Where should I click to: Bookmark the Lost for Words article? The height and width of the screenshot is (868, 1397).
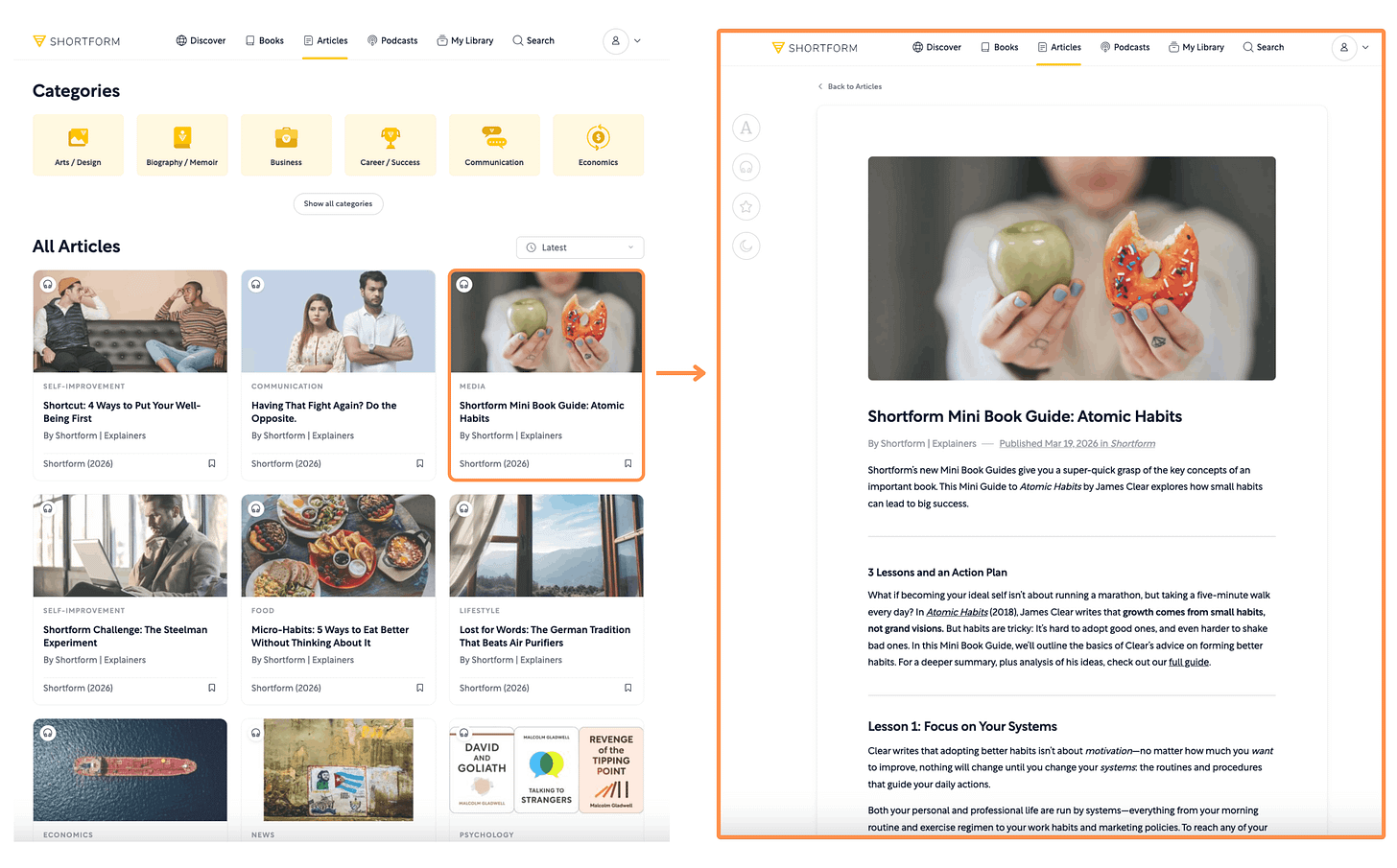627,688
